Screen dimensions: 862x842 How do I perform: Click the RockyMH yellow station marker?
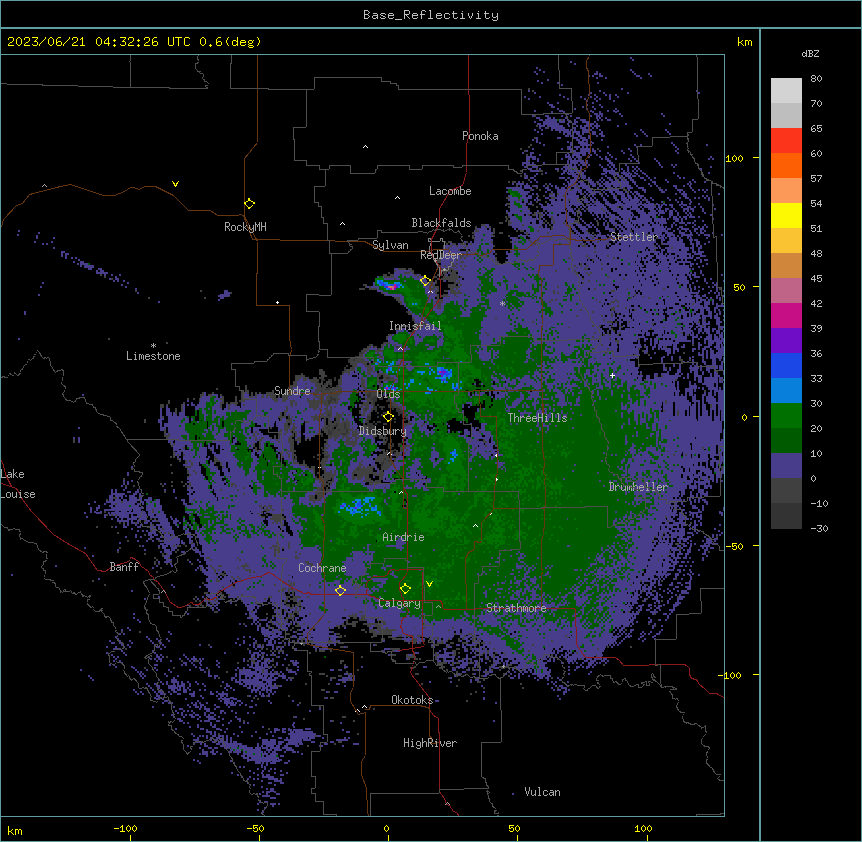pyautogui.click(x=249, y=203)
